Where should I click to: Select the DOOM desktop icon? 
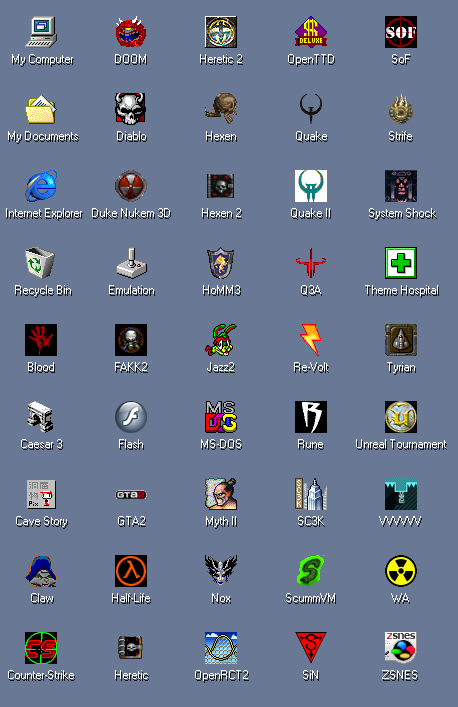pos(131,32)
